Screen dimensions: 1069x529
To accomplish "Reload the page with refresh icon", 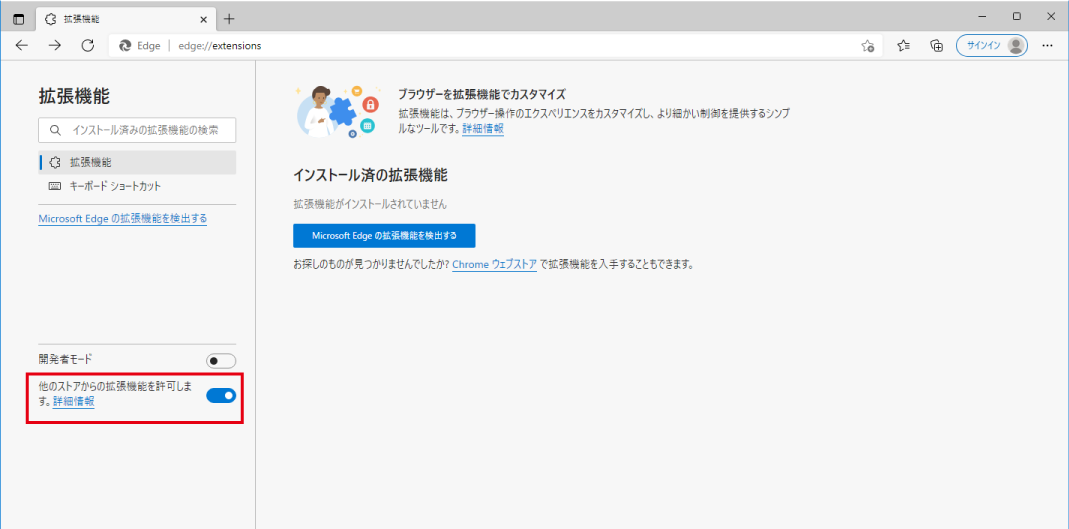I will coord(87,46).
